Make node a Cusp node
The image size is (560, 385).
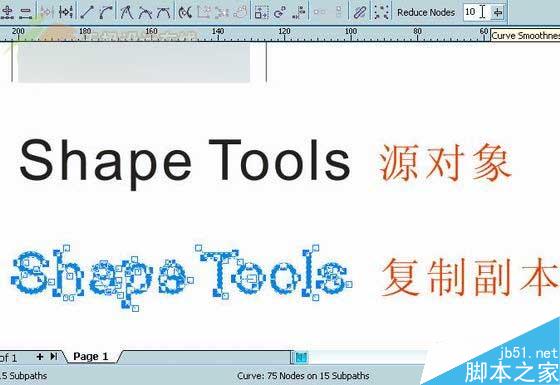click(127, 12)
